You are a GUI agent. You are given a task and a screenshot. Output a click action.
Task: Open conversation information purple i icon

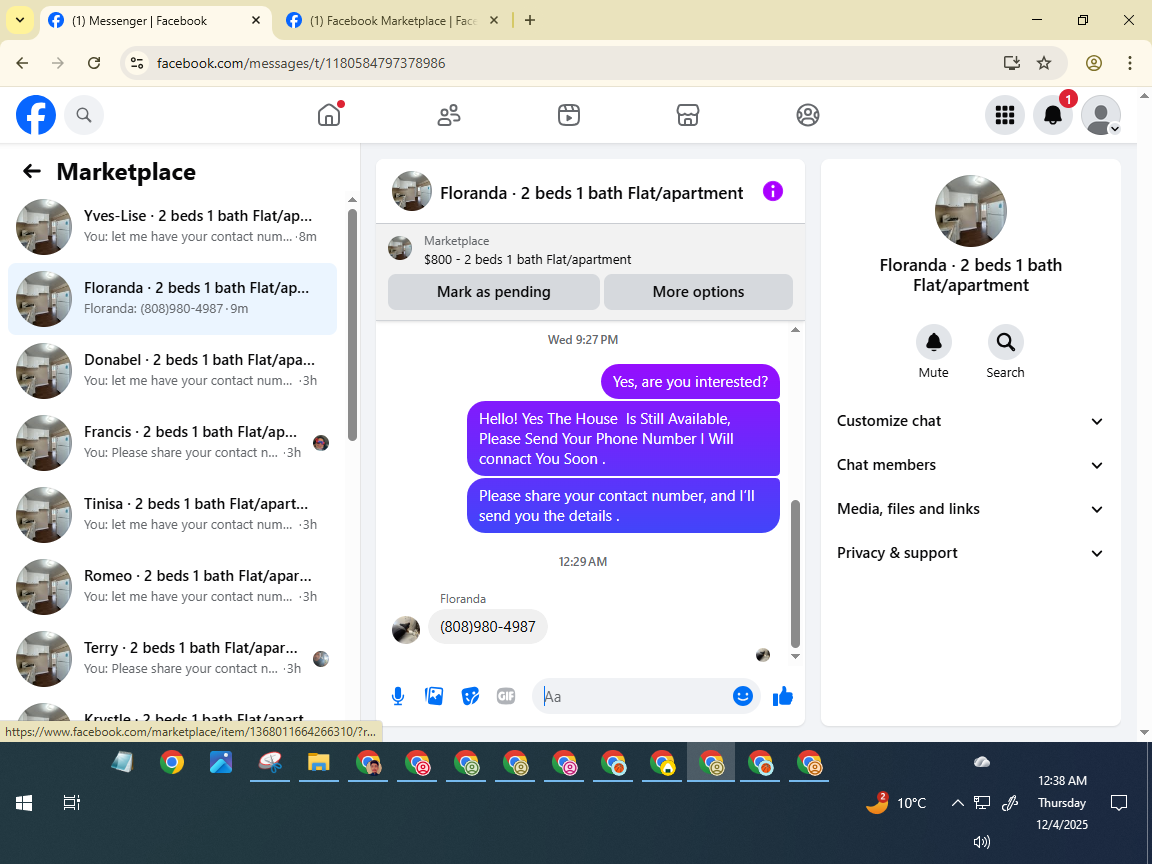point(773,192)
